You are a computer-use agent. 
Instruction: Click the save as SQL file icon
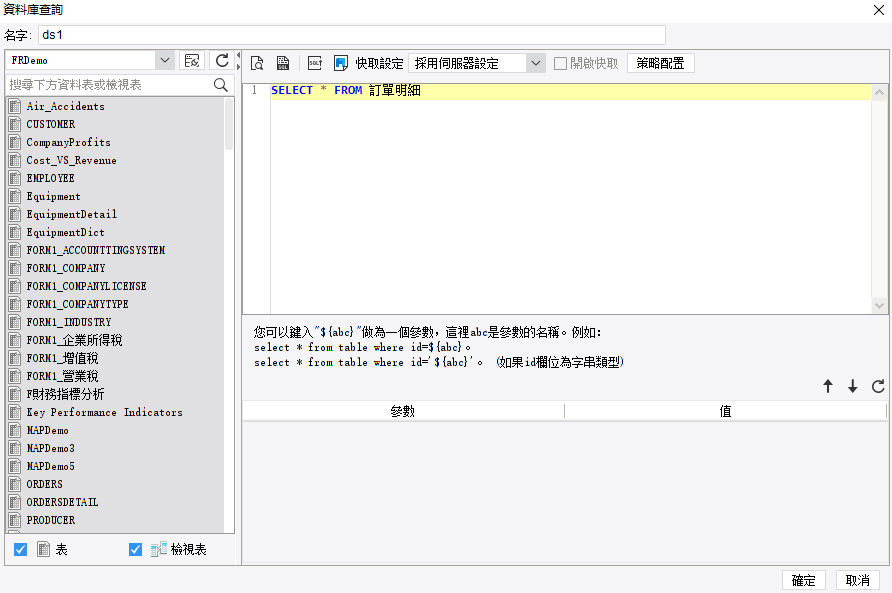(x=283, y=63)
